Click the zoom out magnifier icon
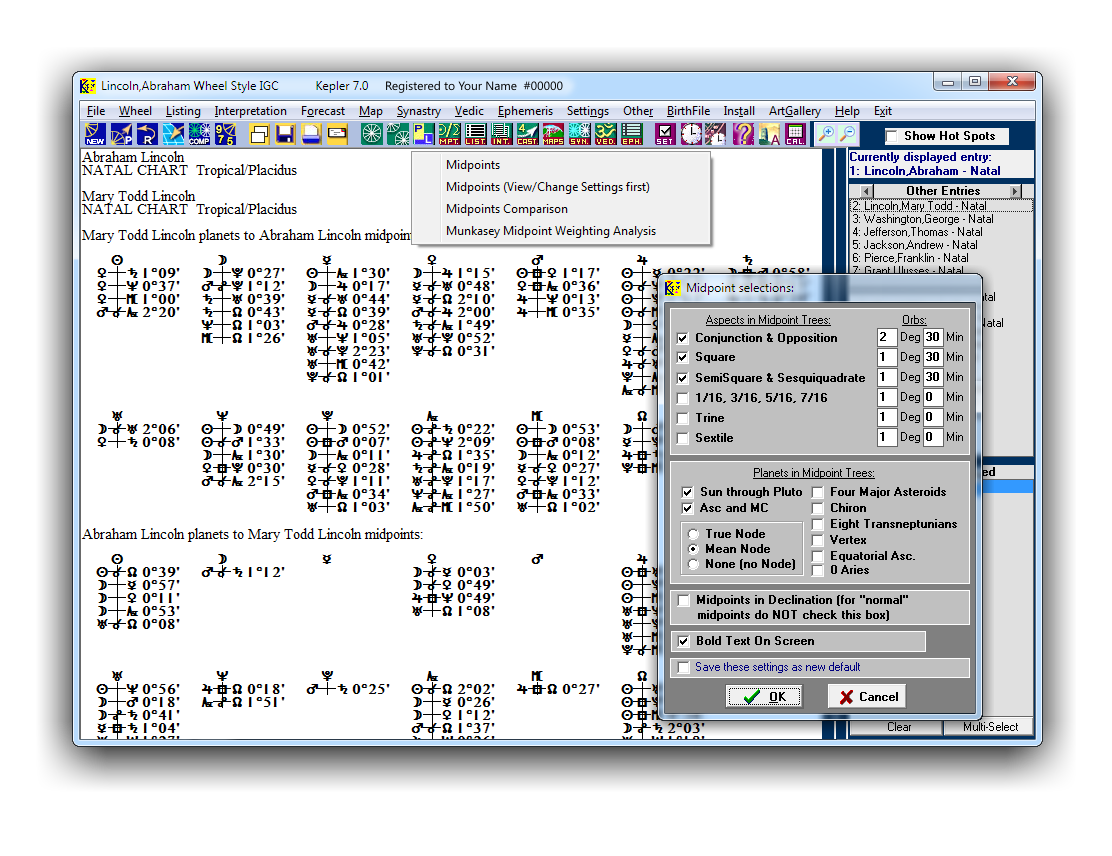The width and height of the screenshot is (1112, 856). coord(847,134)
